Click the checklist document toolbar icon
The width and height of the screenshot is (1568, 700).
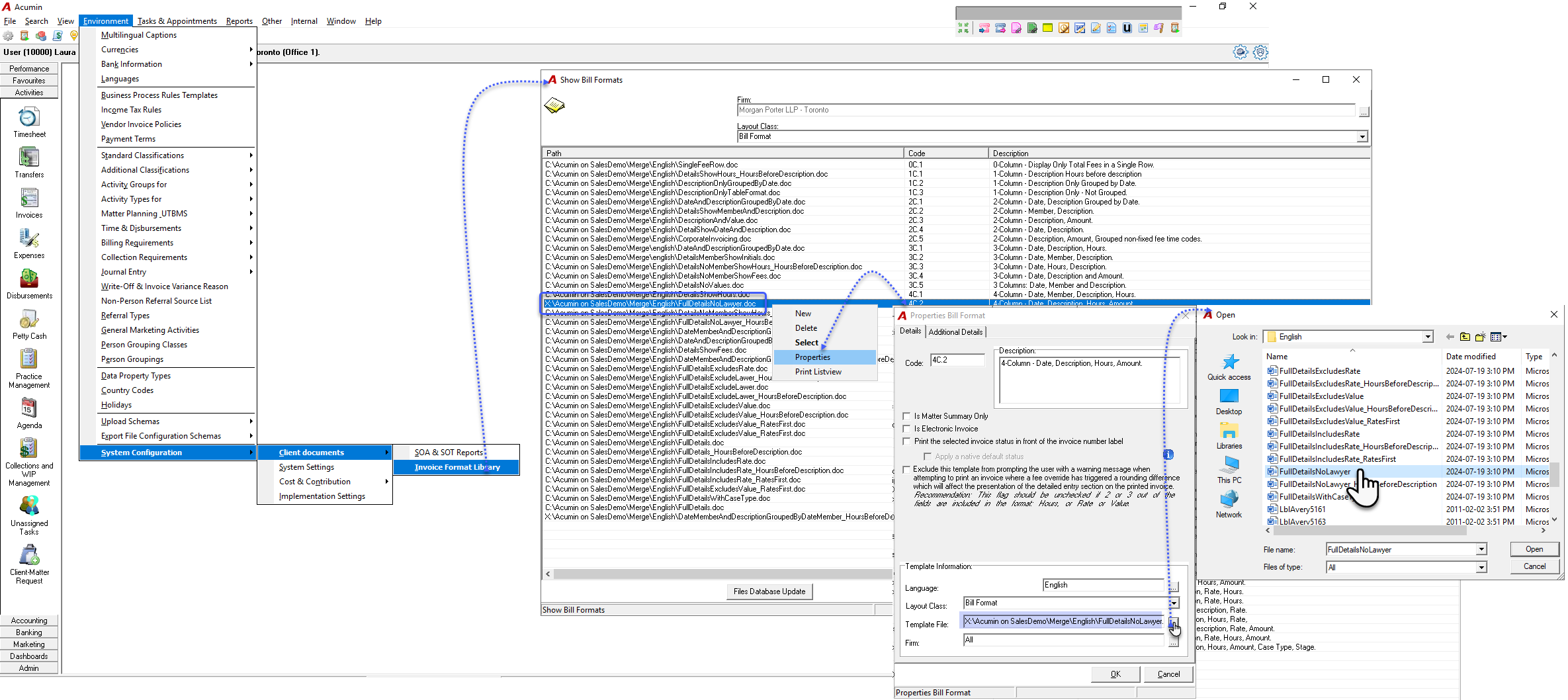pyautogui.click(x=1111, y=28)
